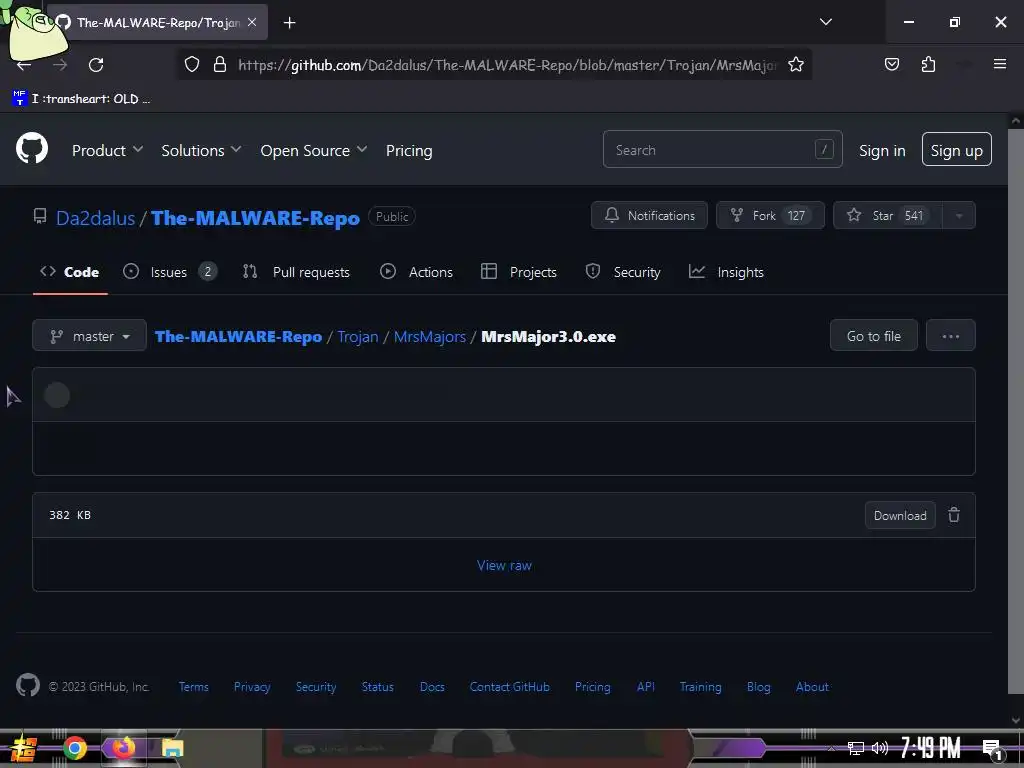The height and width of the screenshot is (768, 1024).
Task: Expand the Product menu
Action: click(107, 150)
